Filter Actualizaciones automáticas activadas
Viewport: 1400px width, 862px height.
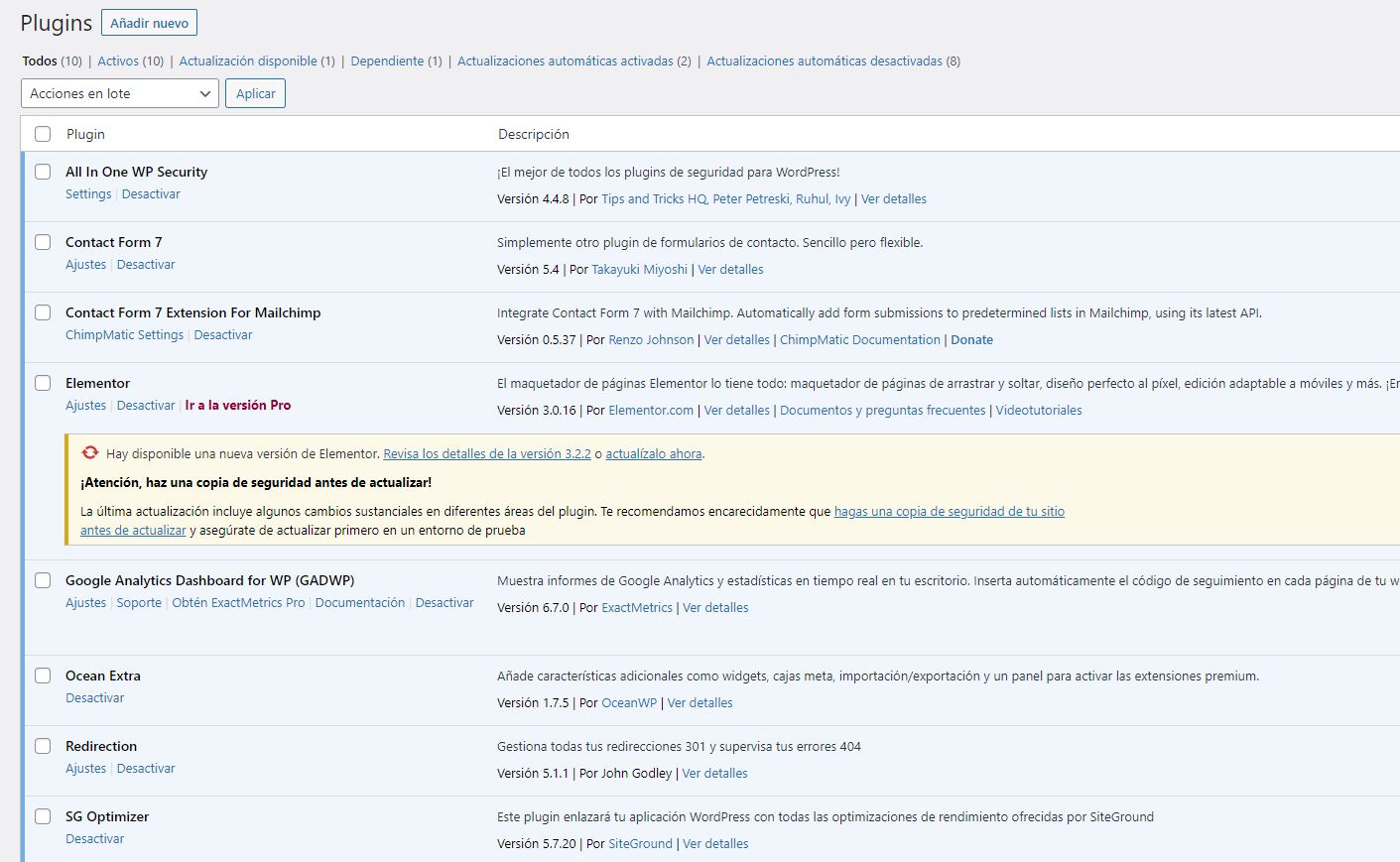pyautogui.click(x=566, y=61)
